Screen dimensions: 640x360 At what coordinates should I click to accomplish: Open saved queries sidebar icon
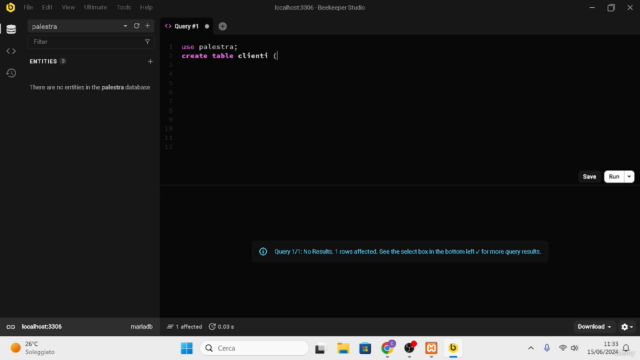click(x=11, y=51)
